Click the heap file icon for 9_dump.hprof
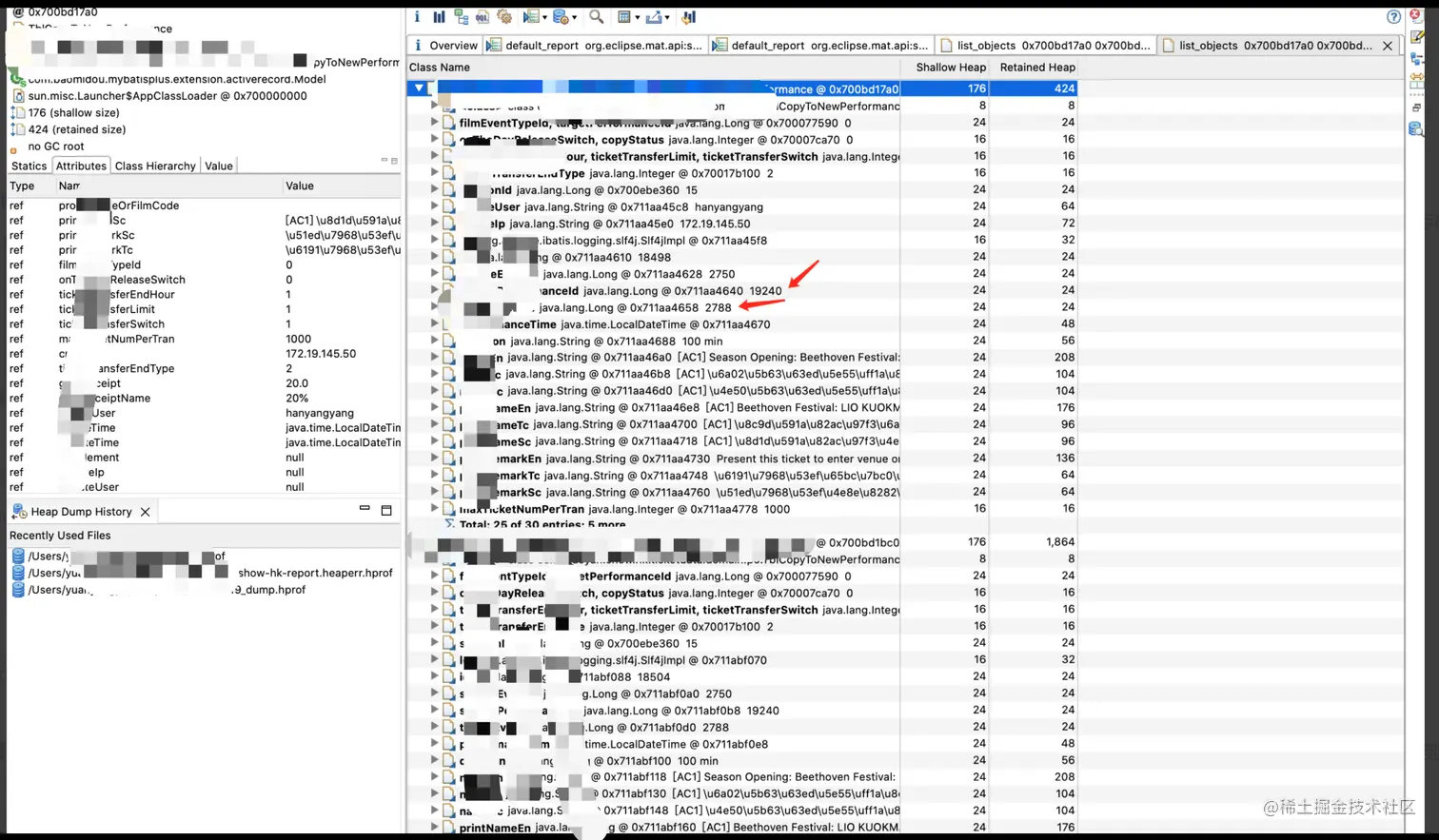This screenshot has width=1439, height=840. coord(18,590)
